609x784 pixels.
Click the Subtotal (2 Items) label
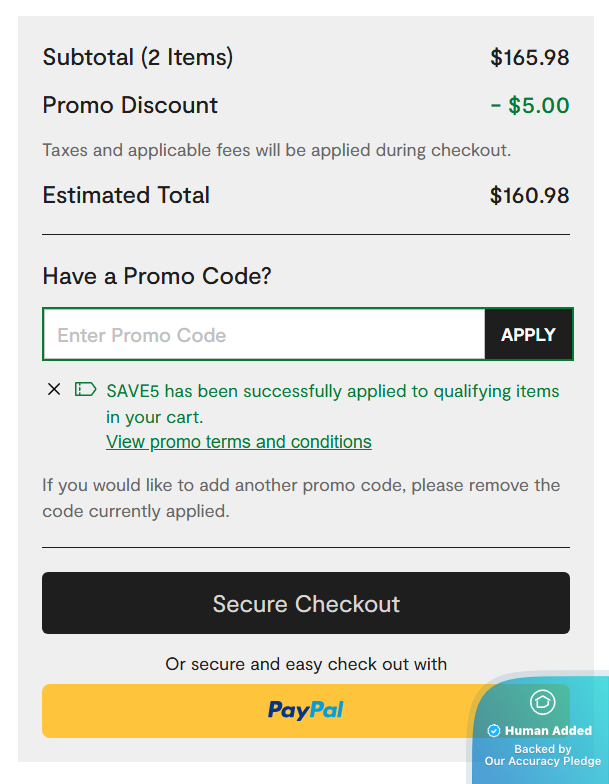[138, 57]
